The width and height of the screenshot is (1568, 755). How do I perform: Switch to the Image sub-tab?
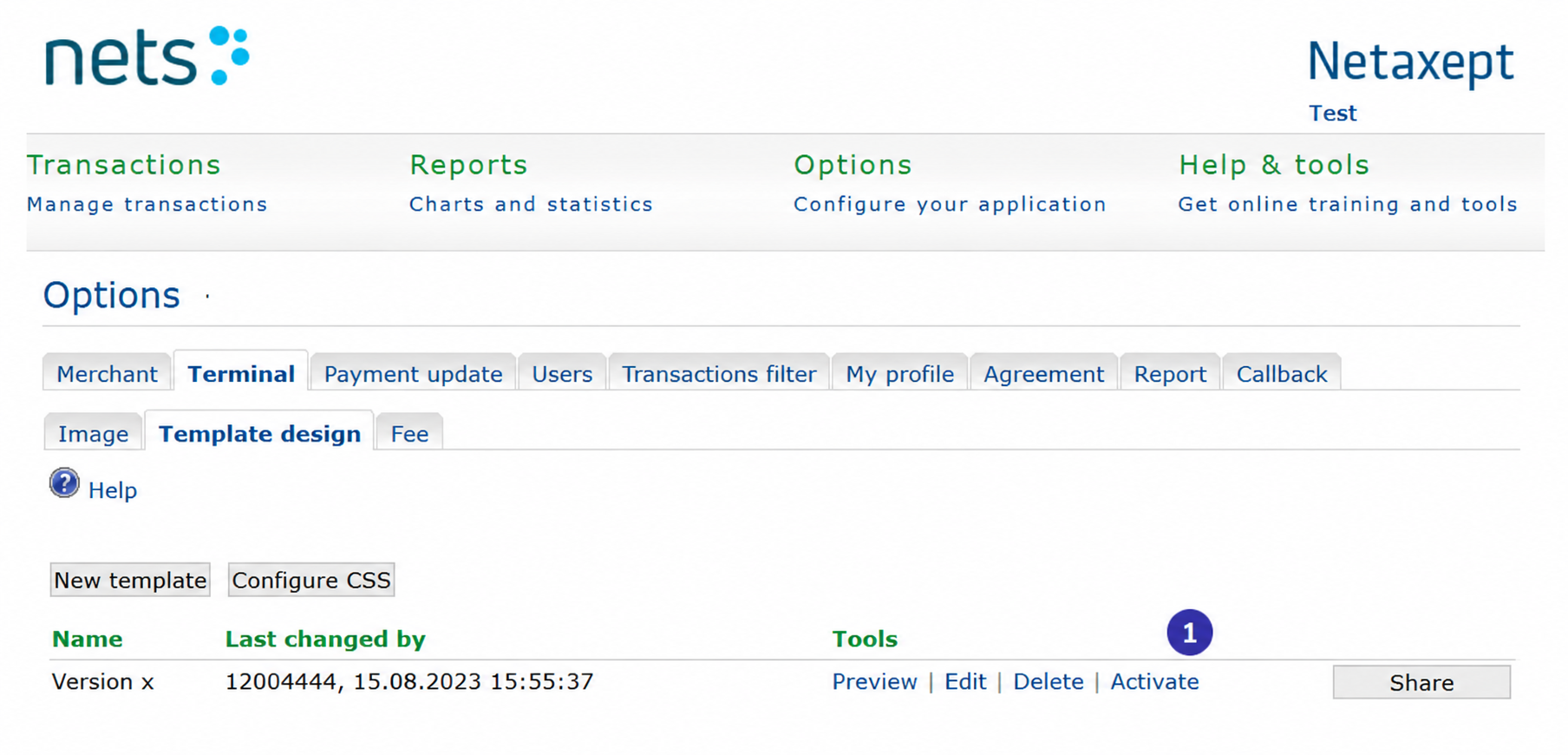coord(93,433)
